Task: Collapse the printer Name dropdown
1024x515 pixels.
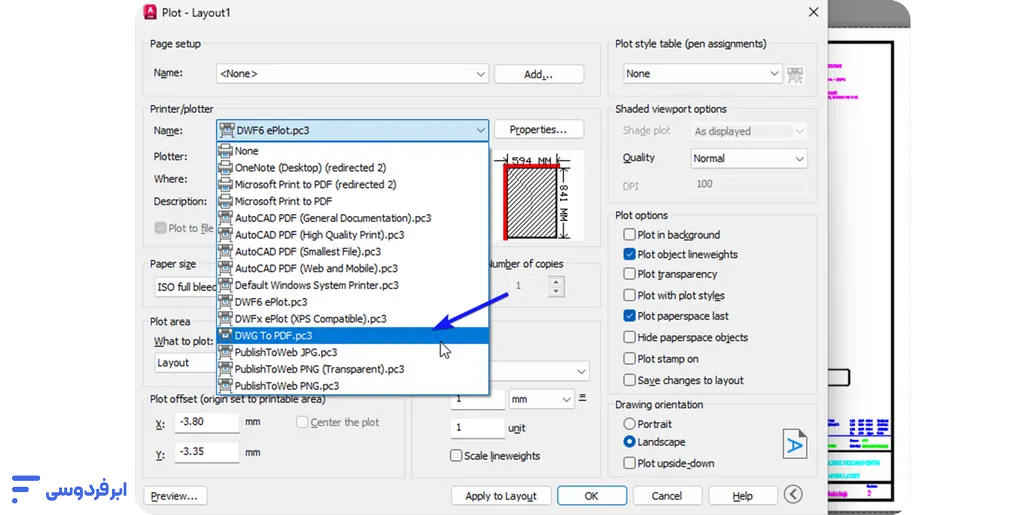Action: (x=353, y=131)
